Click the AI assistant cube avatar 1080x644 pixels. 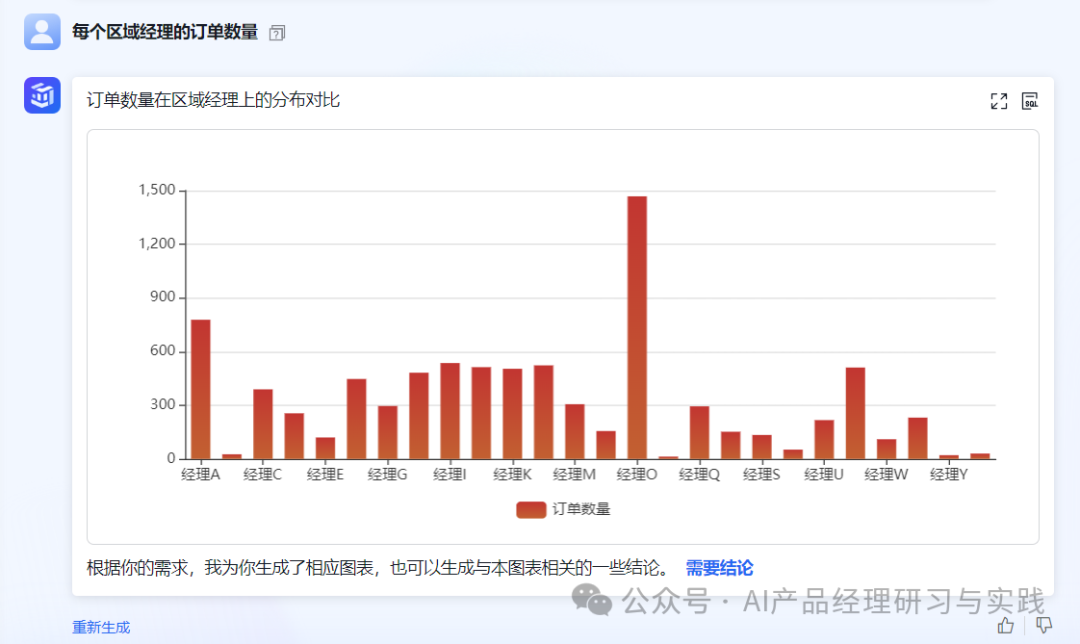point(42,95)
